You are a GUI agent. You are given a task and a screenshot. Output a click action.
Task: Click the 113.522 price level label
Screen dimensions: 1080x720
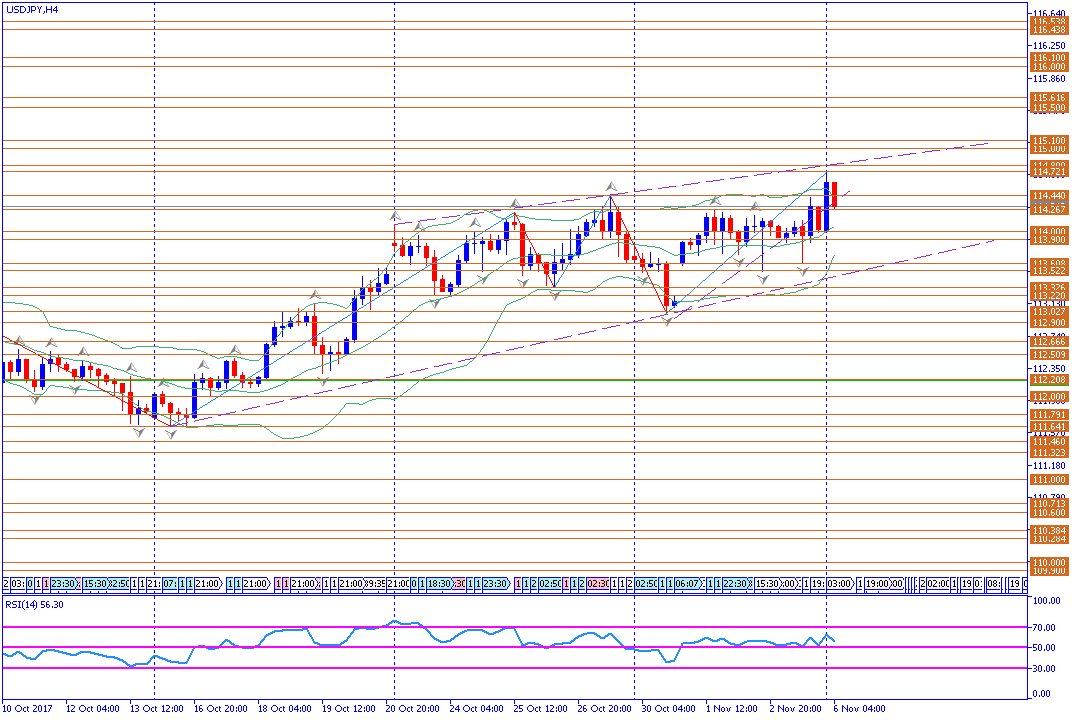pyautogui.click(x=1047, y=271)
